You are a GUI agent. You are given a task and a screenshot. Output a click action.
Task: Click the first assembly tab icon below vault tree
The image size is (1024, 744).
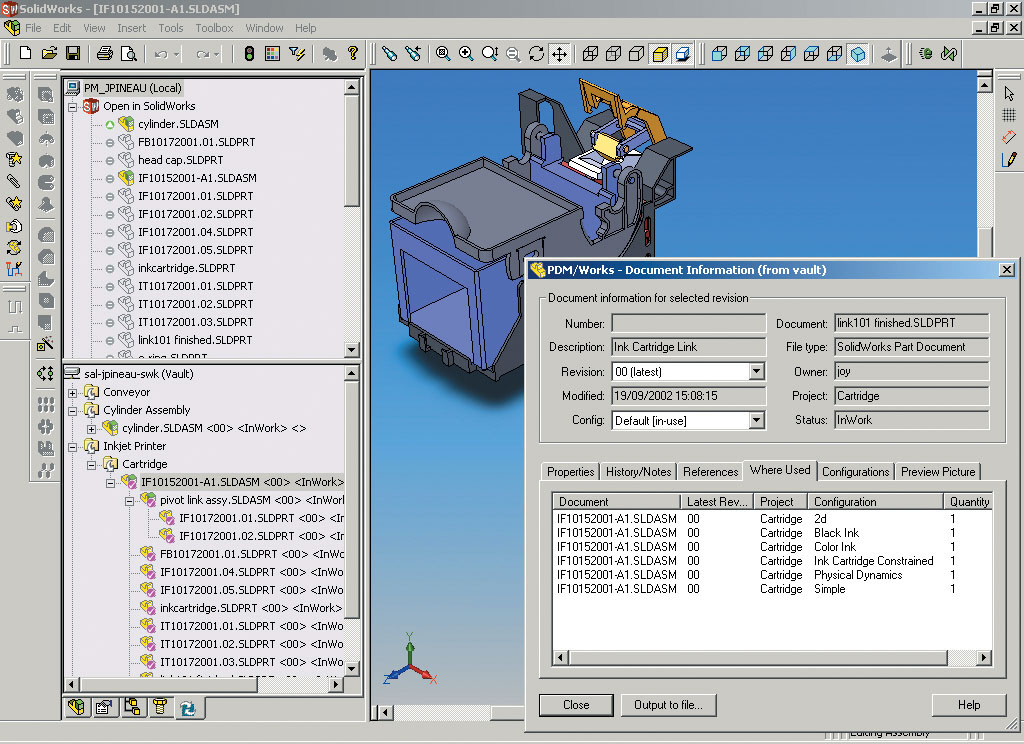[76, 707]
